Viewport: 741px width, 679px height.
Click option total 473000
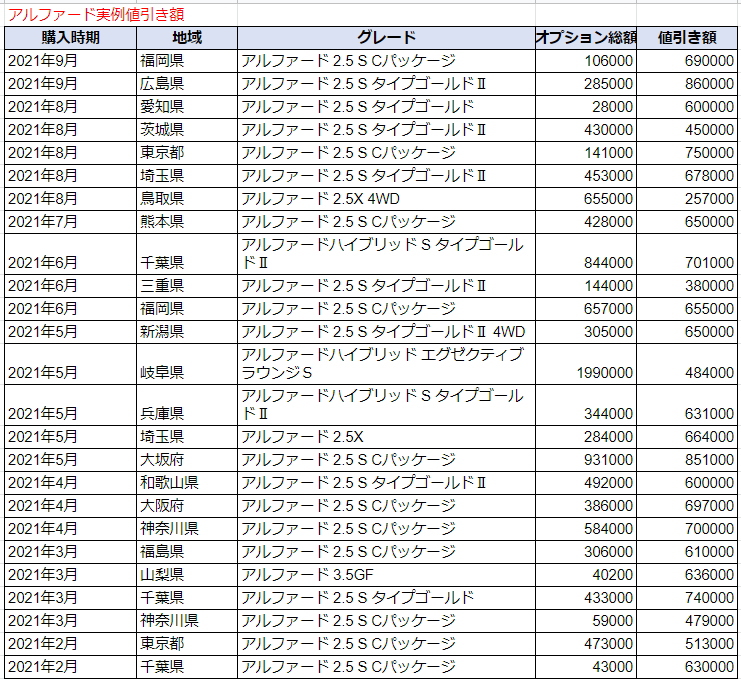pos(586,644)
